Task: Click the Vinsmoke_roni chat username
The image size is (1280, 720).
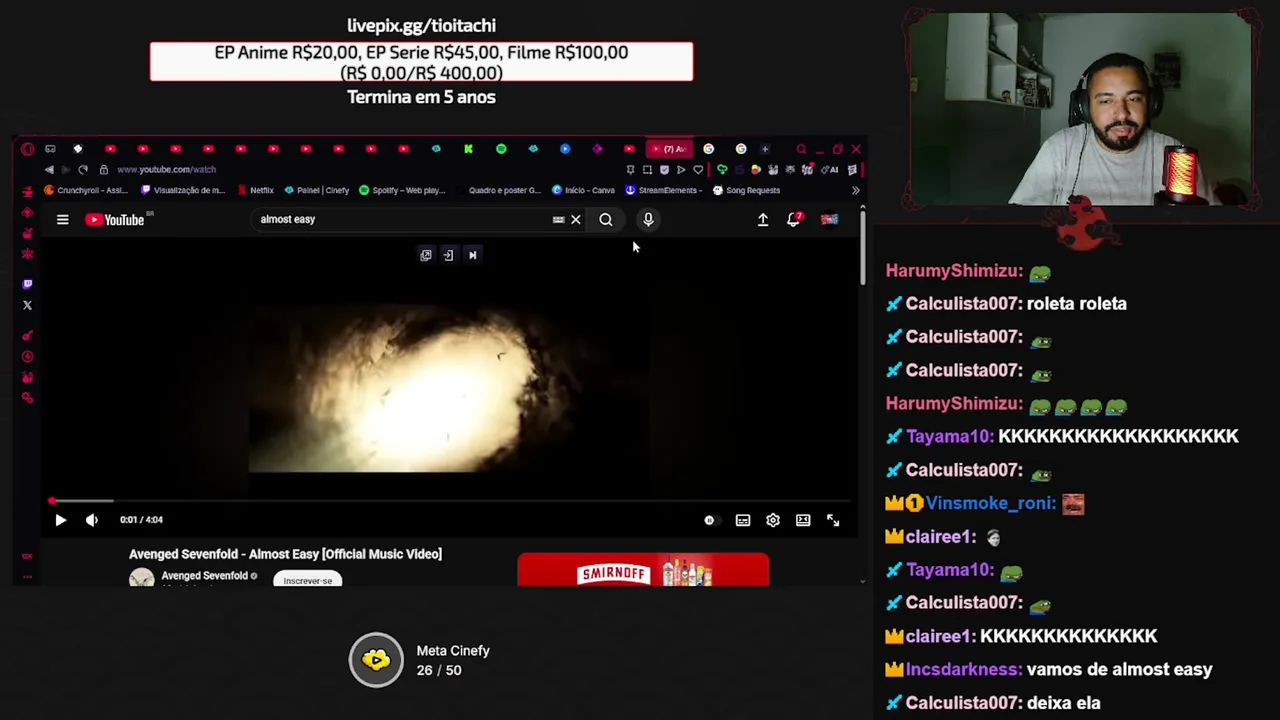Action: (x=990, y=503)
